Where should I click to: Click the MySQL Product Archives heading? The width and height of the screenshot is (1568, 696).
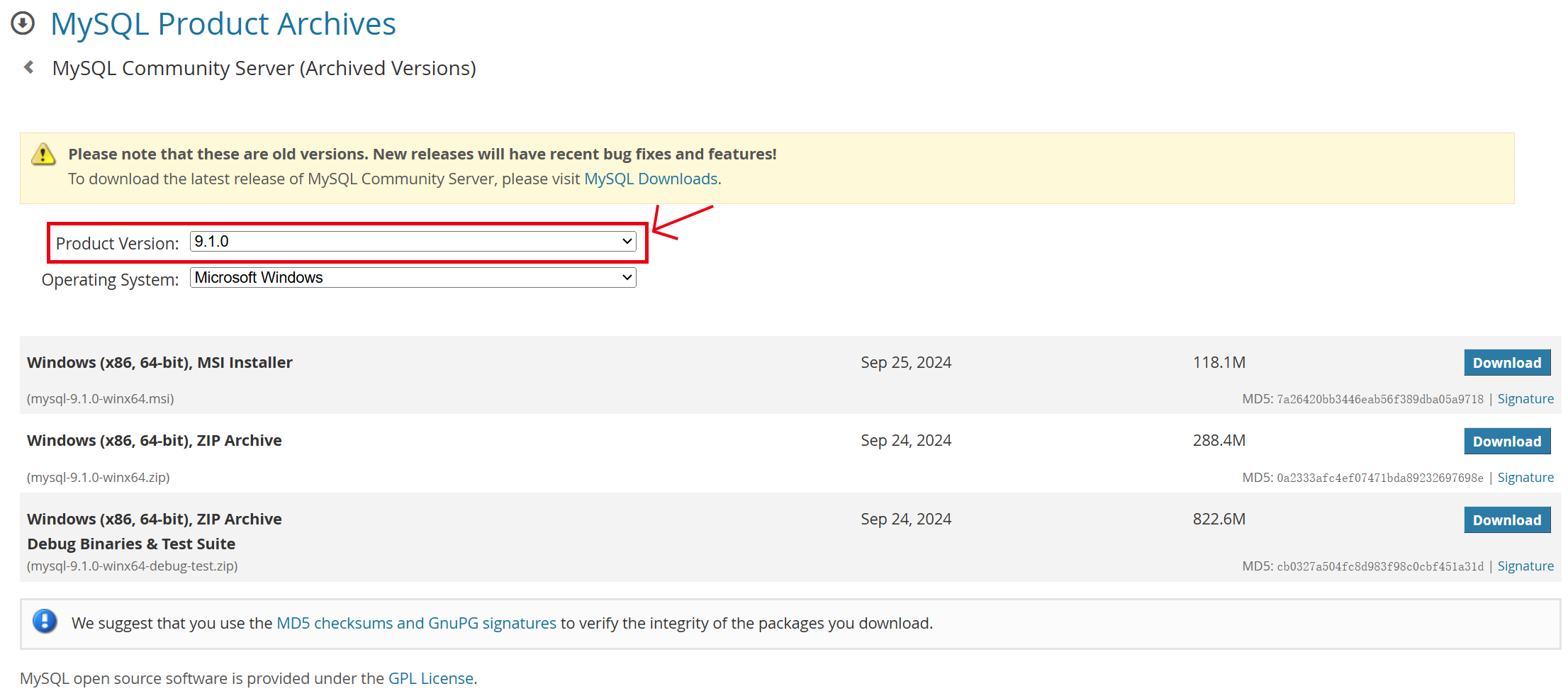coord(223,24)
